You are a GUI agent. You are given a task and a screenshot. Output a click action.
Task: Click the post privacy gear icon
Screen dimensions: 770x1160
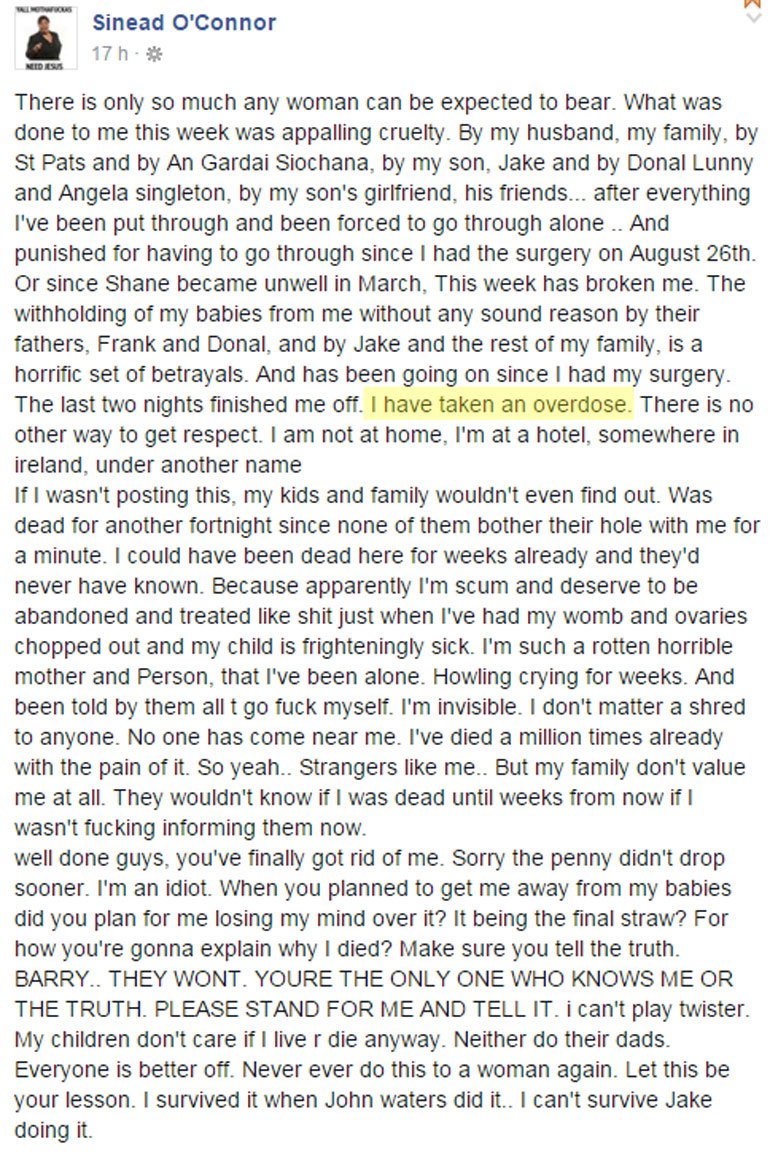[x=153, y=54]
